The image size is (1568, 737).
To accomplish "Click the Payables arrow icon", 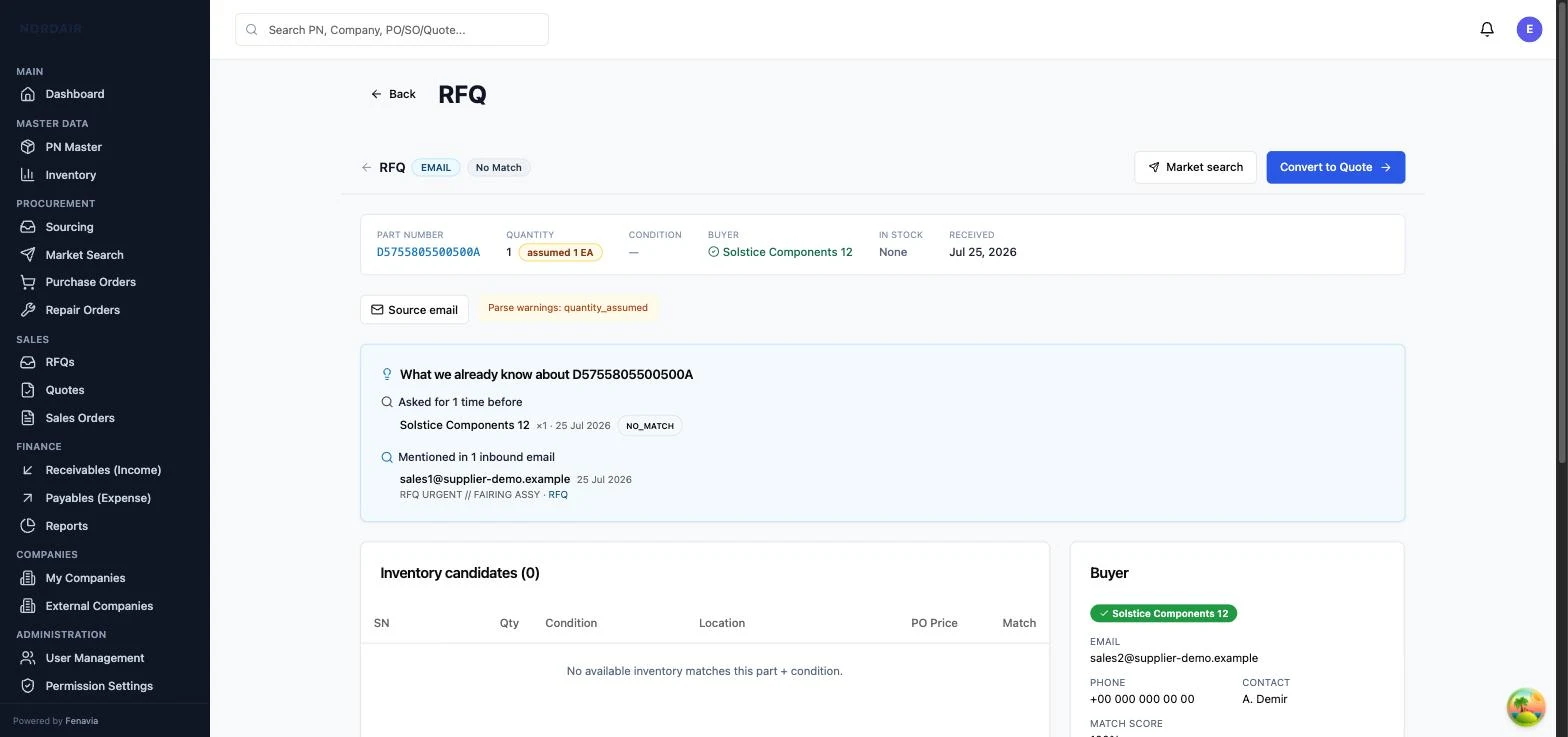I will click(x=28, y=498).
